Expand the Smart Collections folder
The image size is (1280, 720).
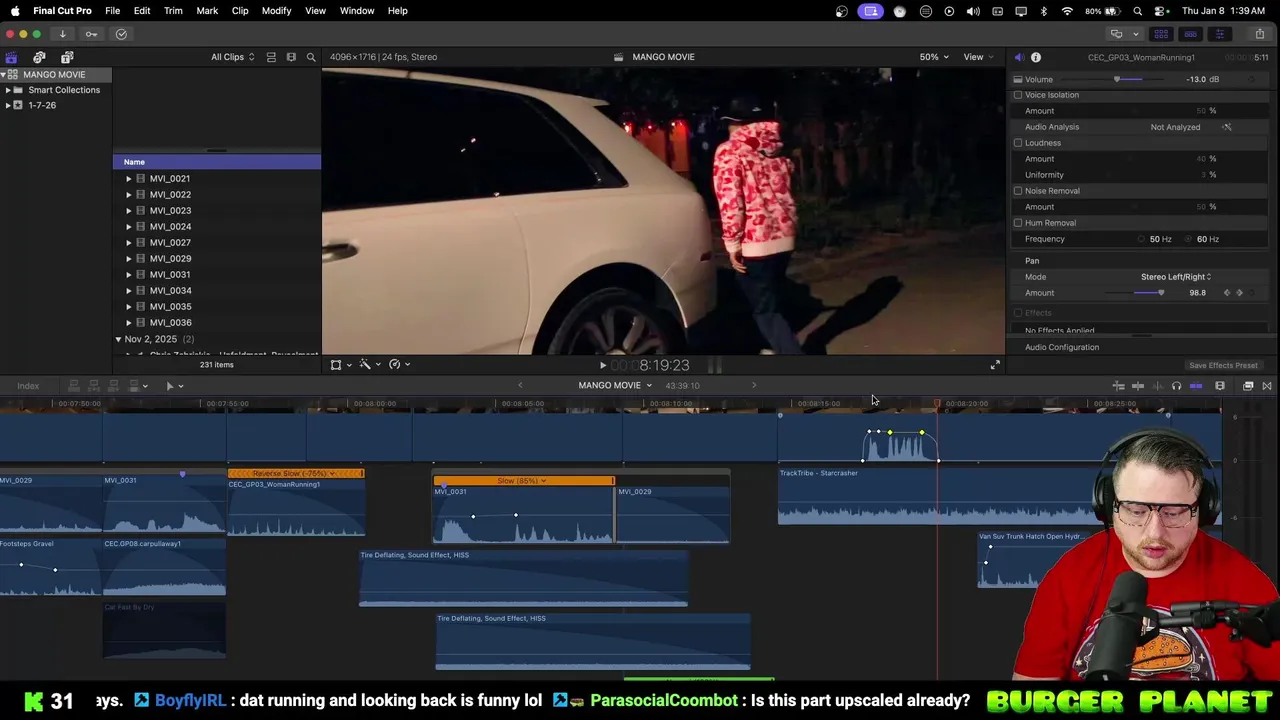8,90
